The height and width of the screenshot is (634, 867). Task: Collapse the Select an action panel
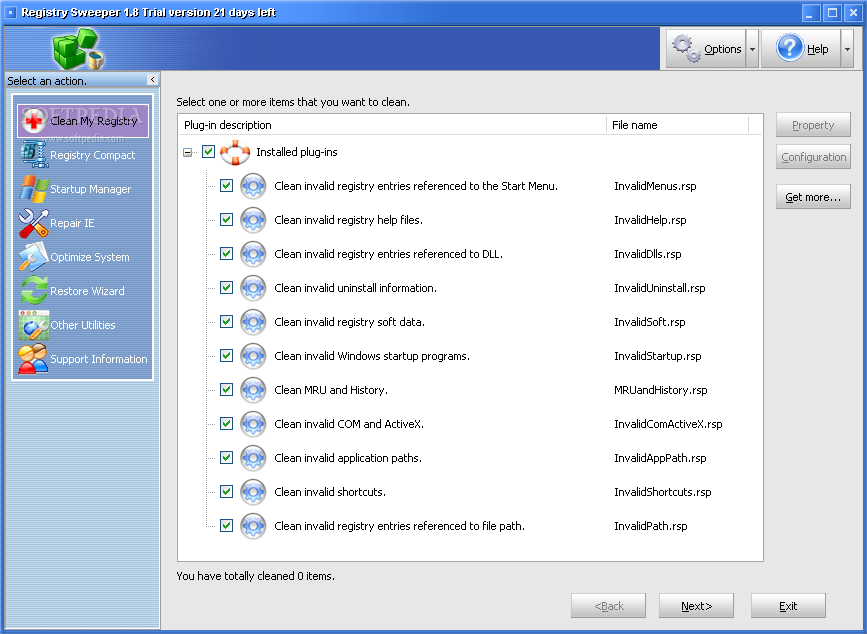(153, 80)
